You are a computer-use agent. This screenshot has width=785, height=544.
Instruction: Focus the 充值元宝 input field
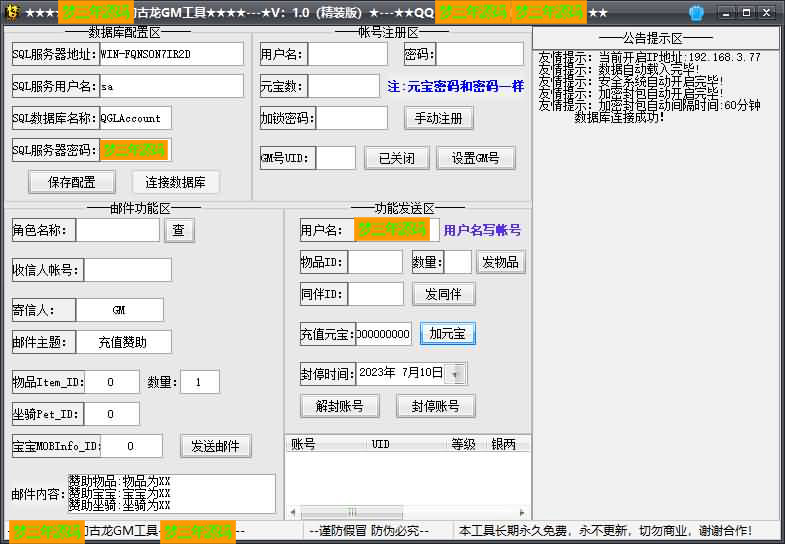383,334
